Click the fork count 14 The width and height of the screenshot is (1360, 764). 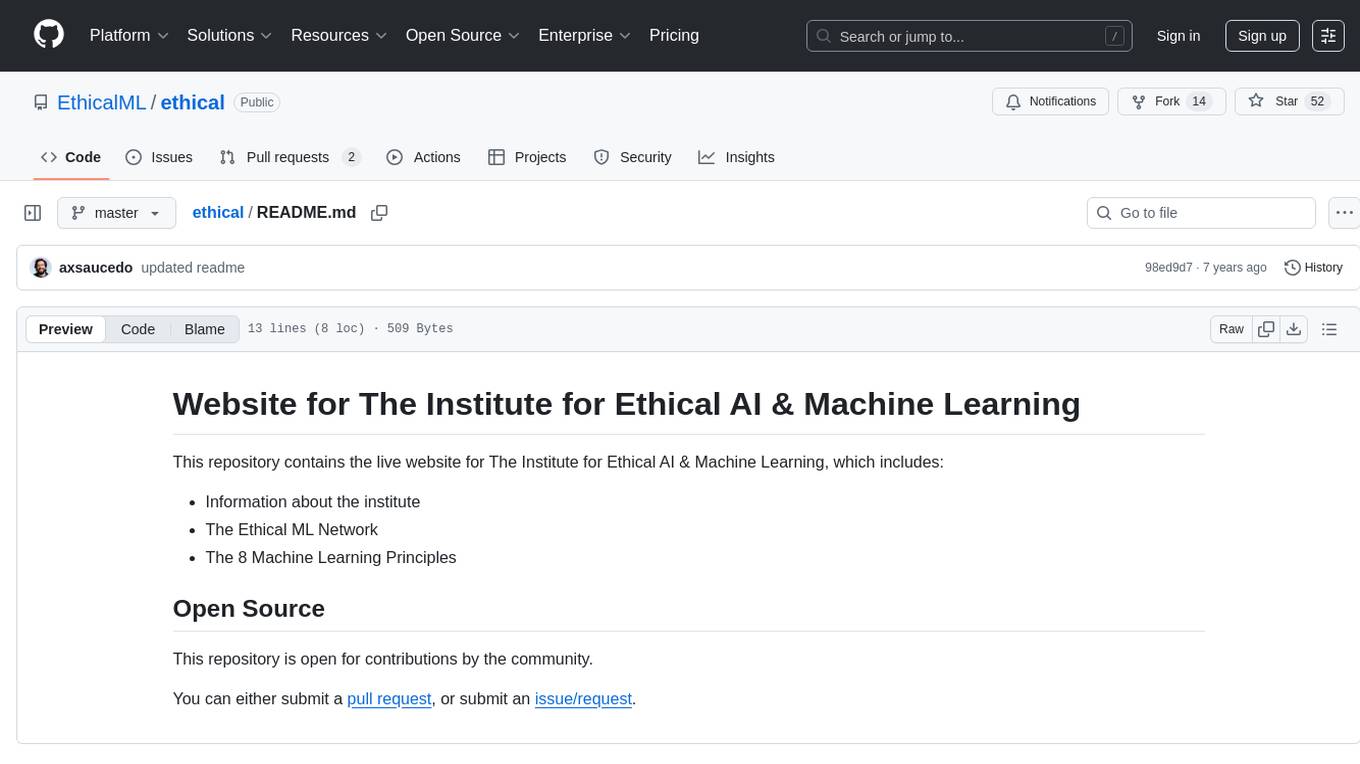[1199, 101]
